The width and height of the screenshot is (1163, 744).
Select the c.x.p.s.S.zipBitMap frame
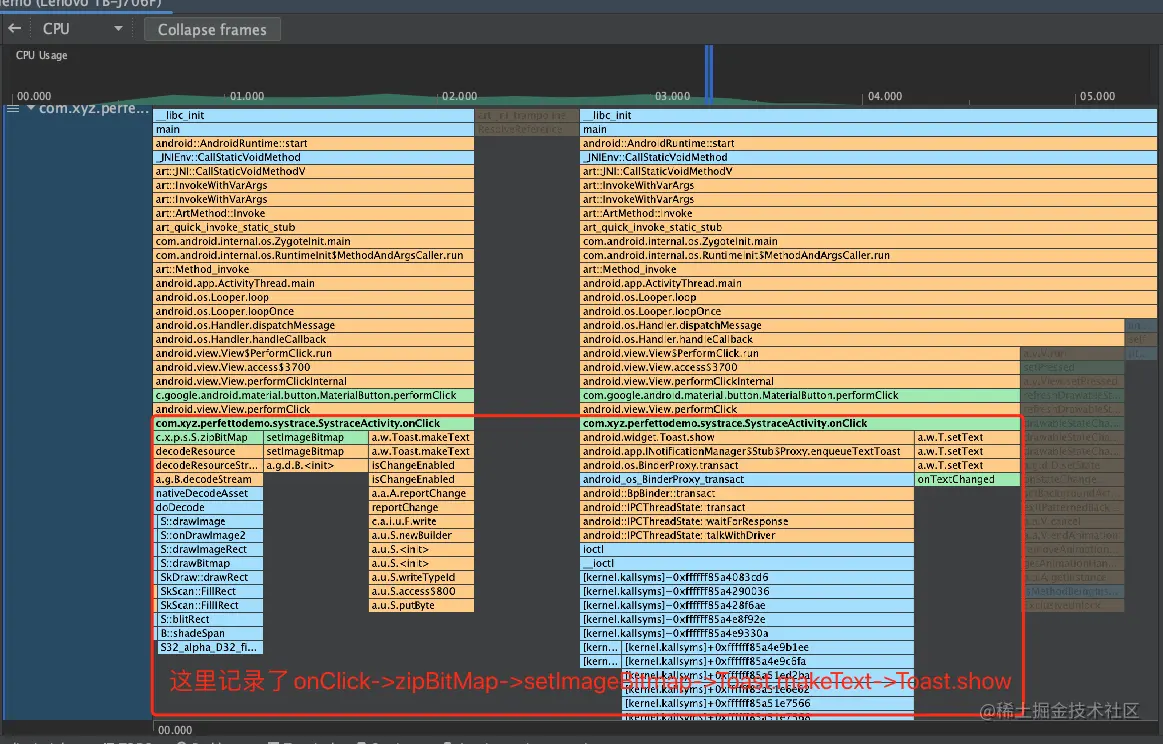point(208,438)
